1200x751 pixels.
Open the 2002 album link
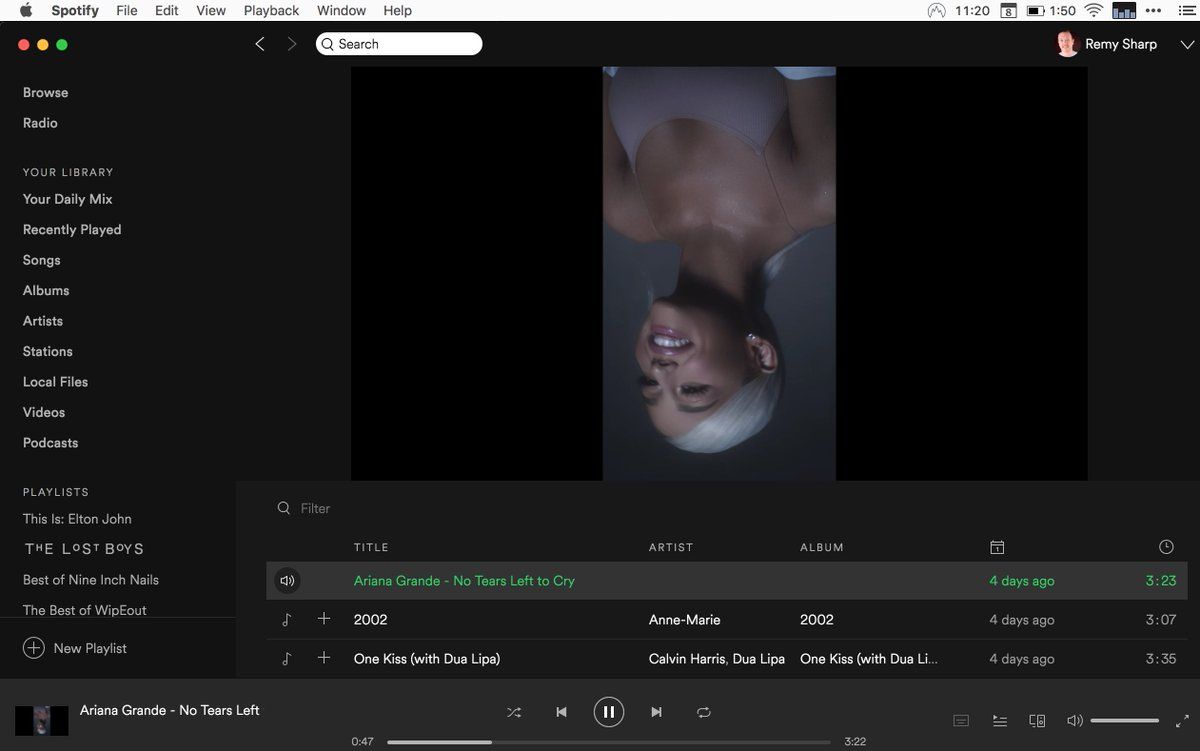click(817, 620)
